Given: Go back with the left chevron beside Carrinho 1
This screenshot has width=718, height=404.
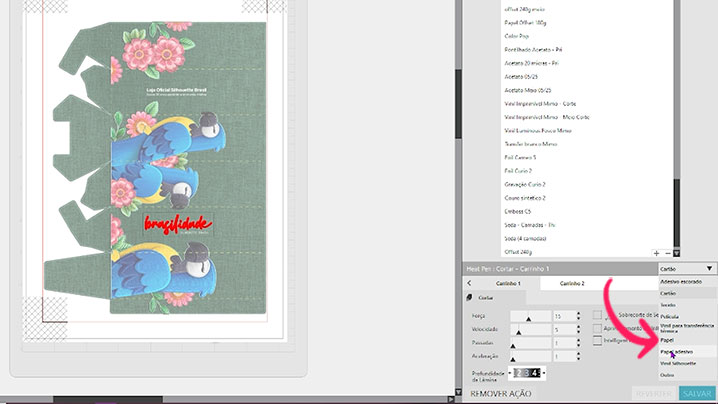Looking at the screenshot, I should pyautogui.click(x=469, y=283).
